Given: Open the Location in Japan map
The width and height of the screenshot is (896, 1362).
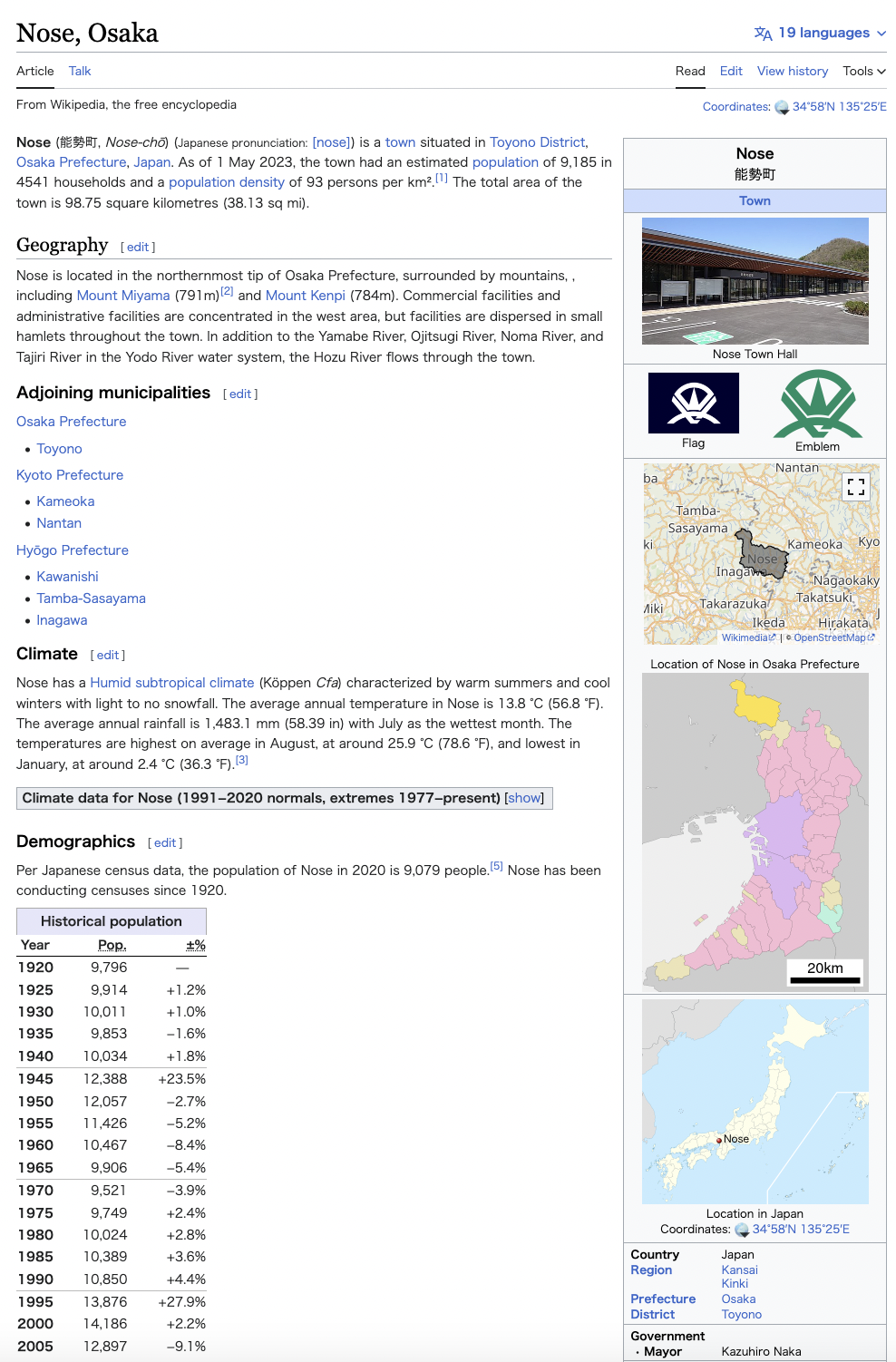Looking at the screenshot, I should tap(755, 1102).
